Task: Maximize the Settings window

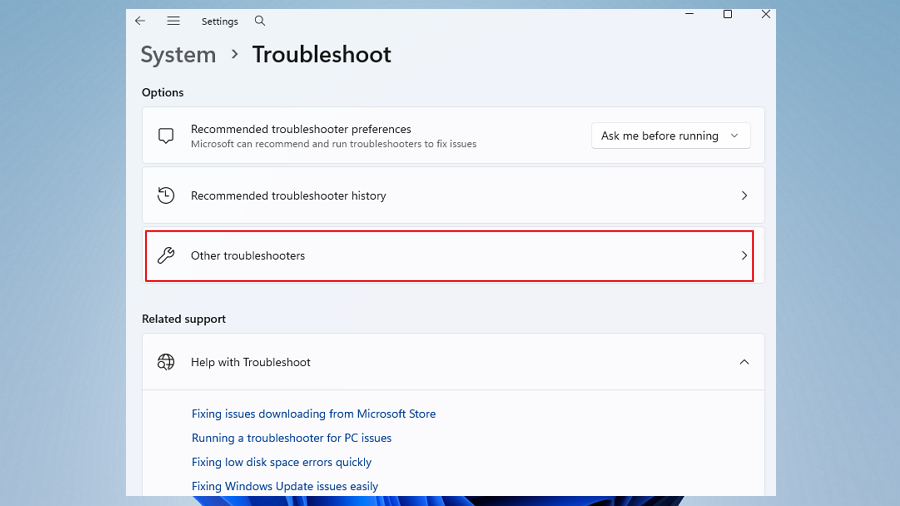Action: click(x=727, y=14)
